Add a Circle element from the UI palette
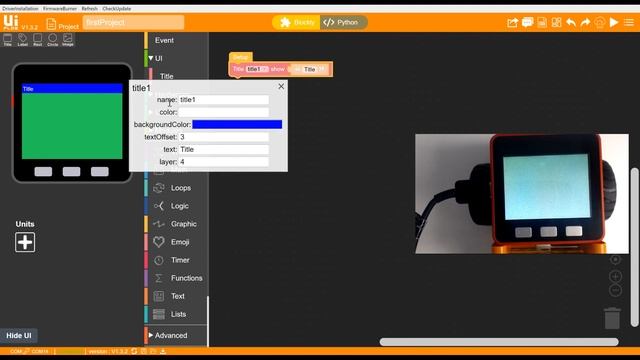Screen dimensions: 640x360 (x=53, y=40)
